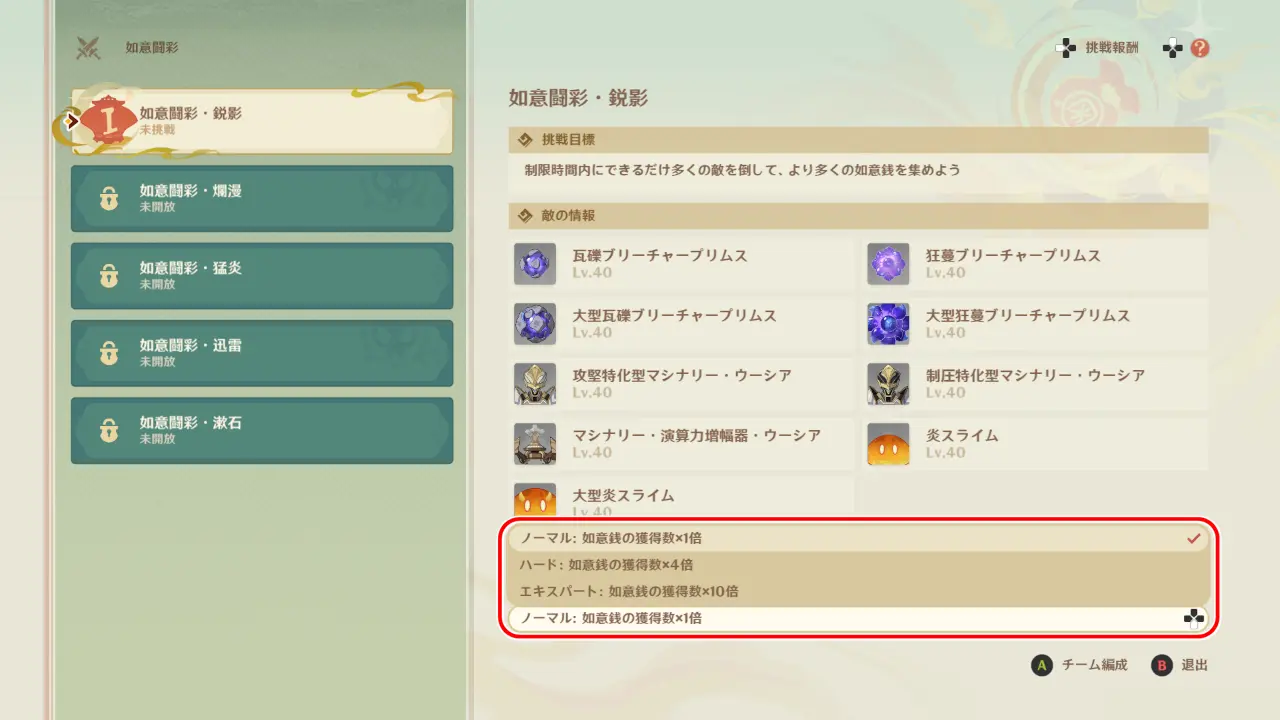1280x720 pixels.
Task: Click the d-pad icon on difficulty selector
Action: pyautogui.click(x=1193, y=618)
